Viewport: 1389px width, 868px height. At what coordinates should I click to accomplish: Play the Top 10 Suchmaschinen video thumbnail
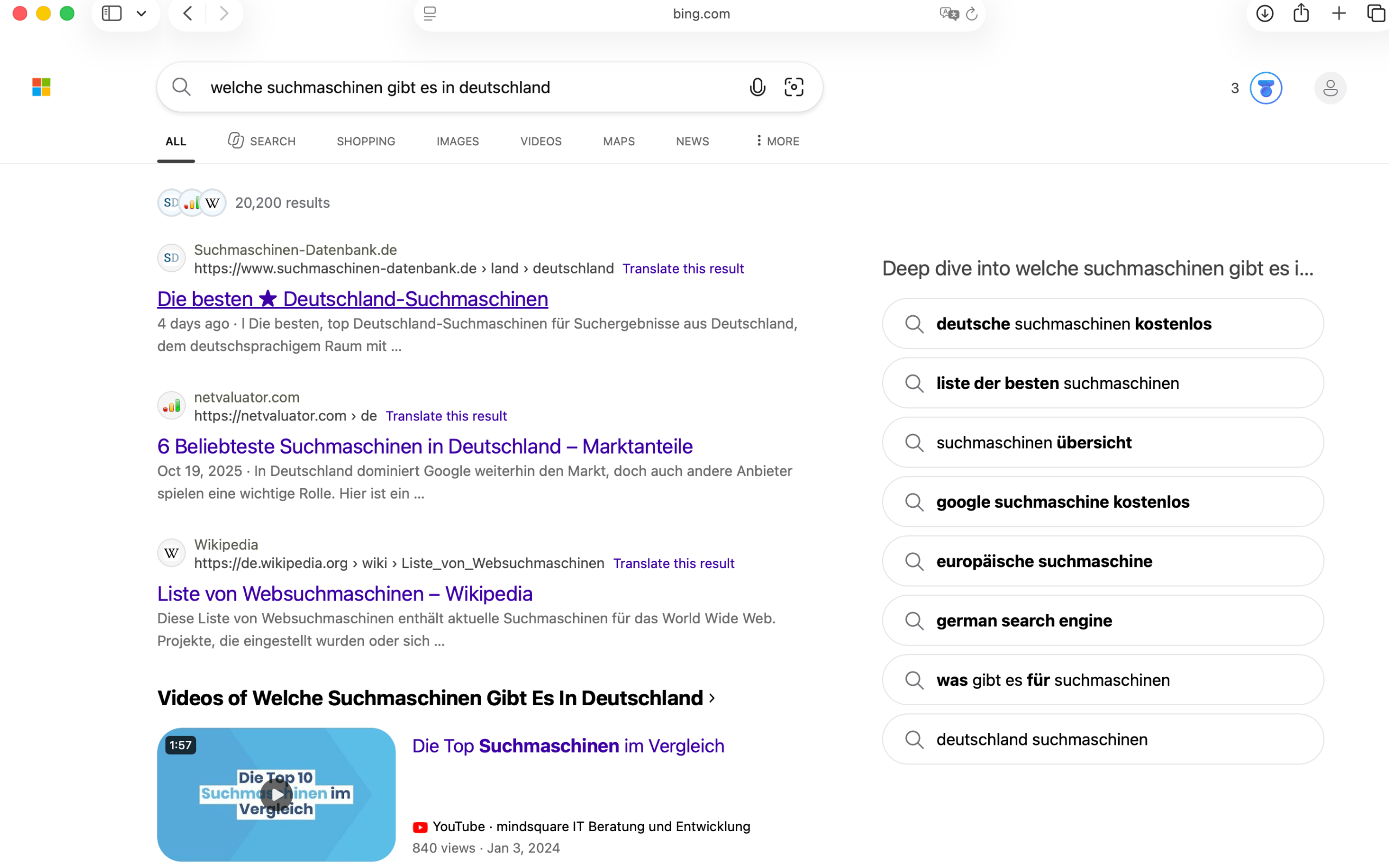pyautogui.click(x=276, y=795)
